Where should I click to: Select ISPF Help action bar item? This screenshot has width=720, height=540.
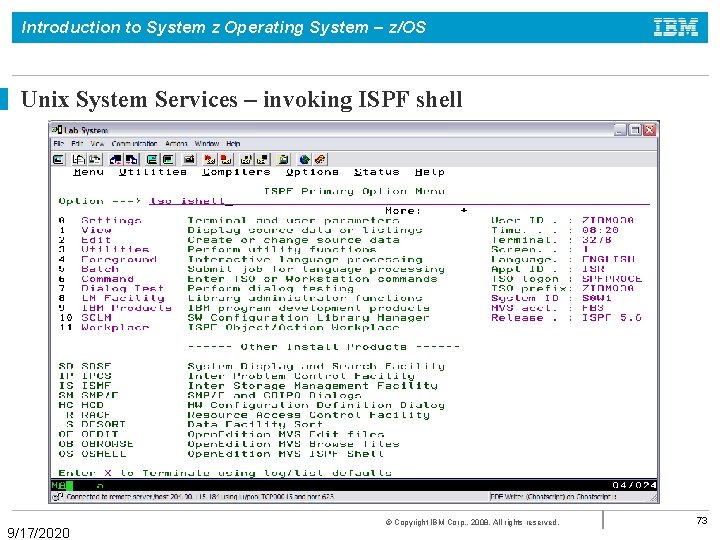pyautogui.click(x=430, y=172)
